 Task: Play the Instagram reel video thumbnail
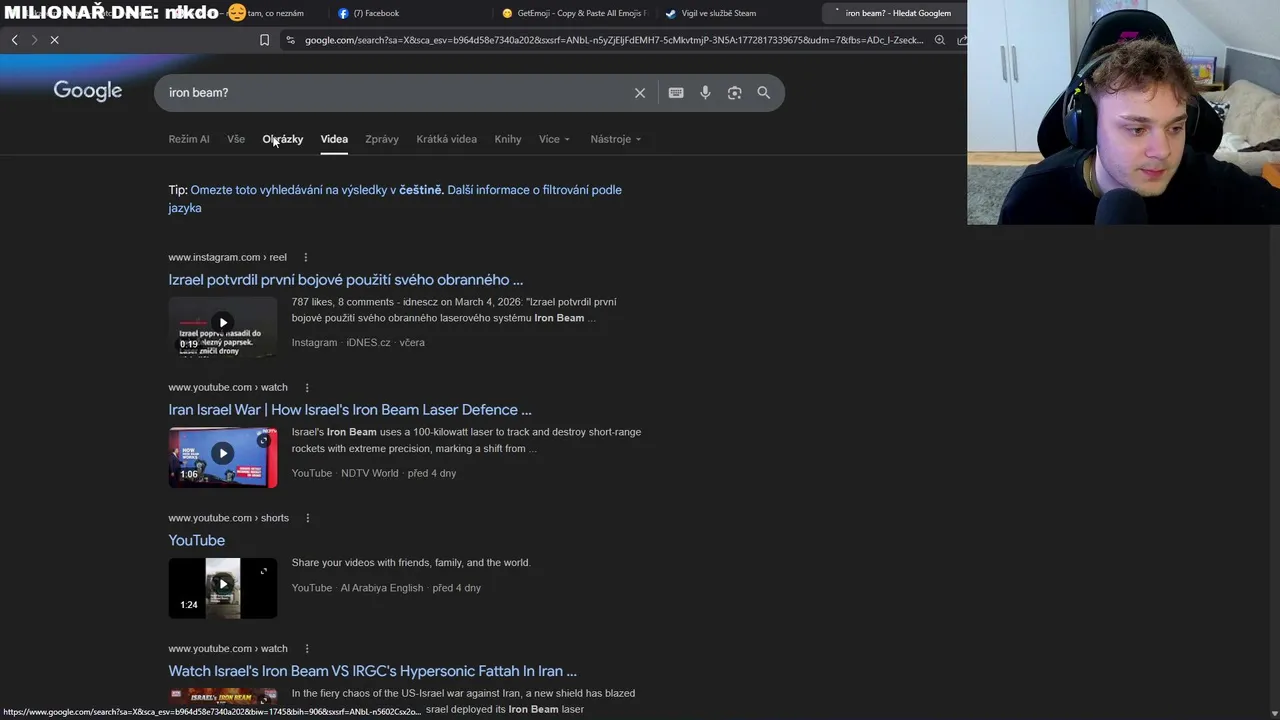coord(223,327)
